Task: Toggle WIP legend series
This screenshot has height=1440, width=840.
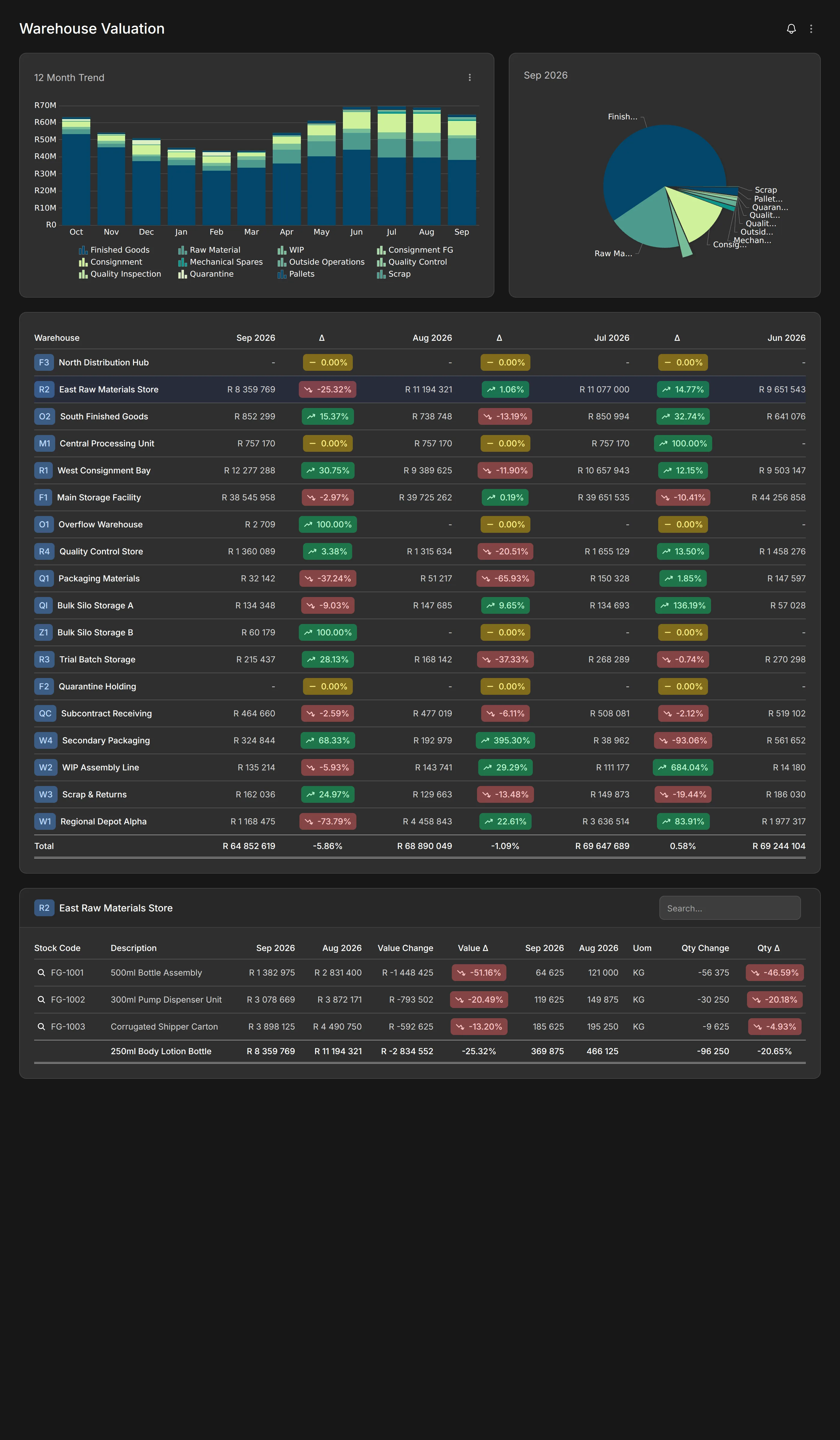Action: (x=291, y=250)
